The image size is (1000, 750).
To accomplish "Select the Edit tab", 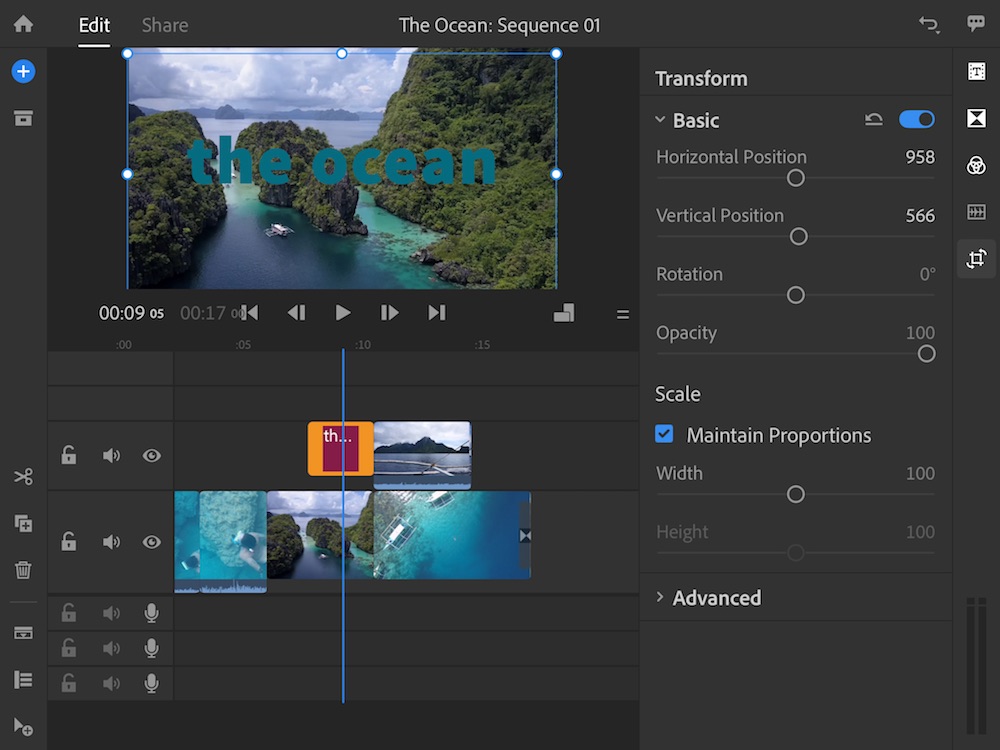I will 94,25.
